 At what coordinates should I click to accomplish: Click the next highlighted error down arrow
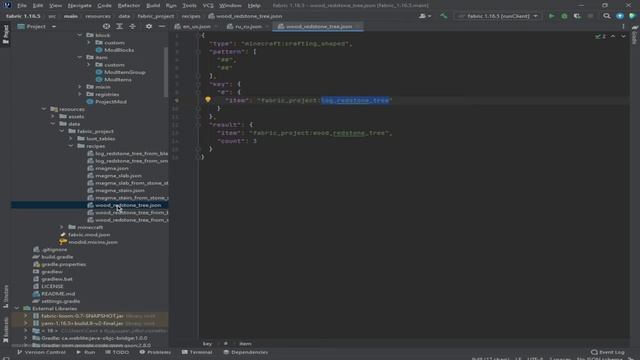(623, 36)
